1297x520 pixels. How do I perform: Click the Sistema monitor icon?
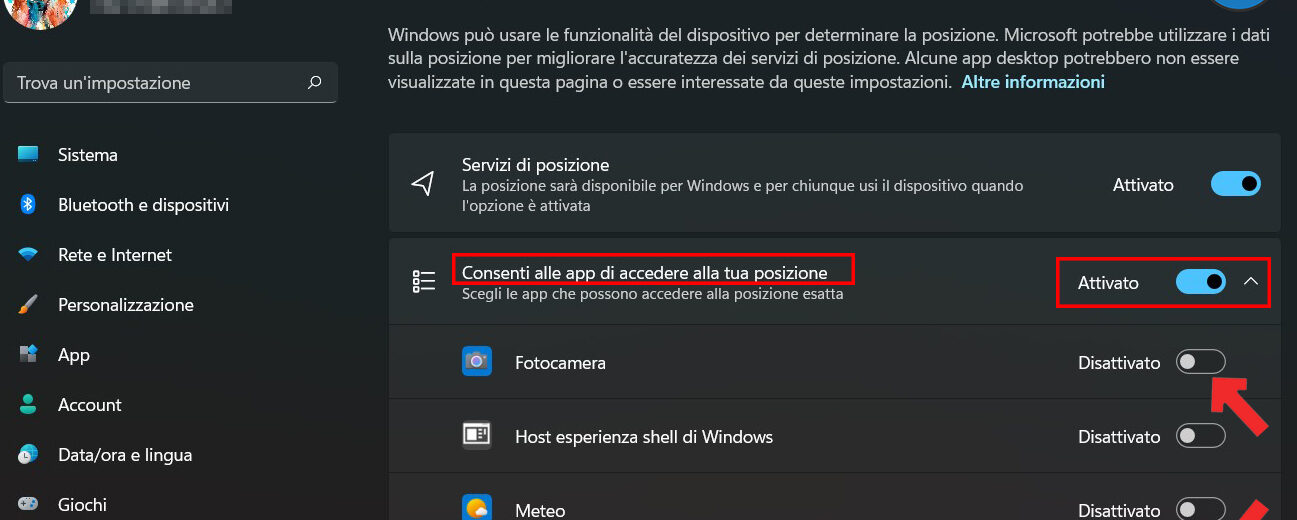tap(28, 155)
